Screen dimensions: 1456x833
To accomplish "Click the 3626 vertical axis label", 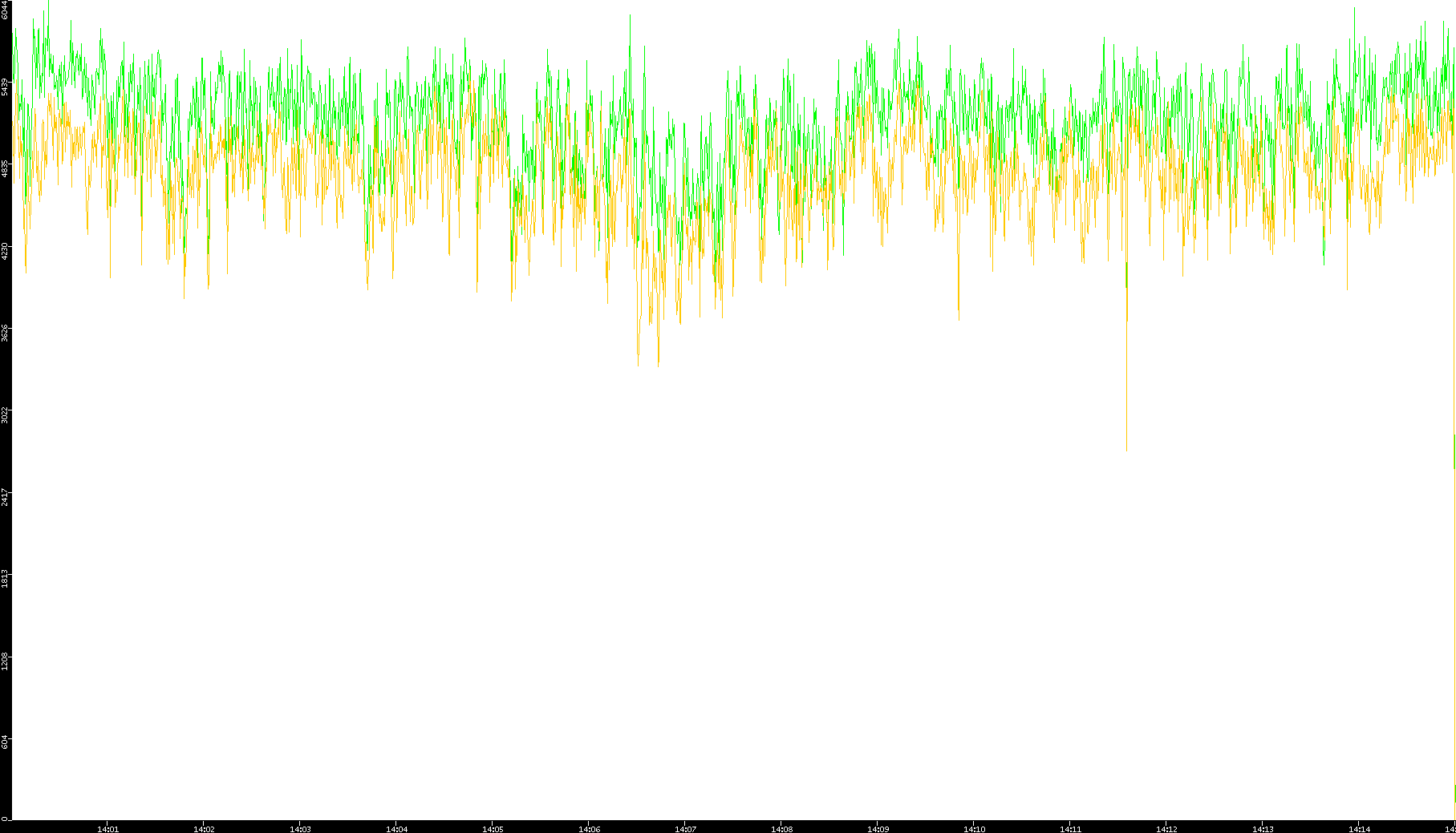I will [5, 333].
